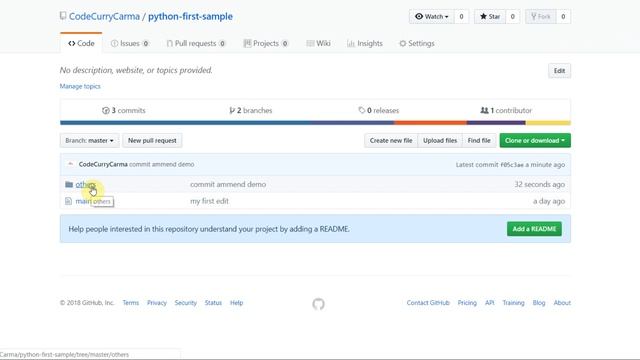Image resolution: width=640 pixels, height=360 pixels.
Task: Open the Status footer link
Action: (213, 303)
